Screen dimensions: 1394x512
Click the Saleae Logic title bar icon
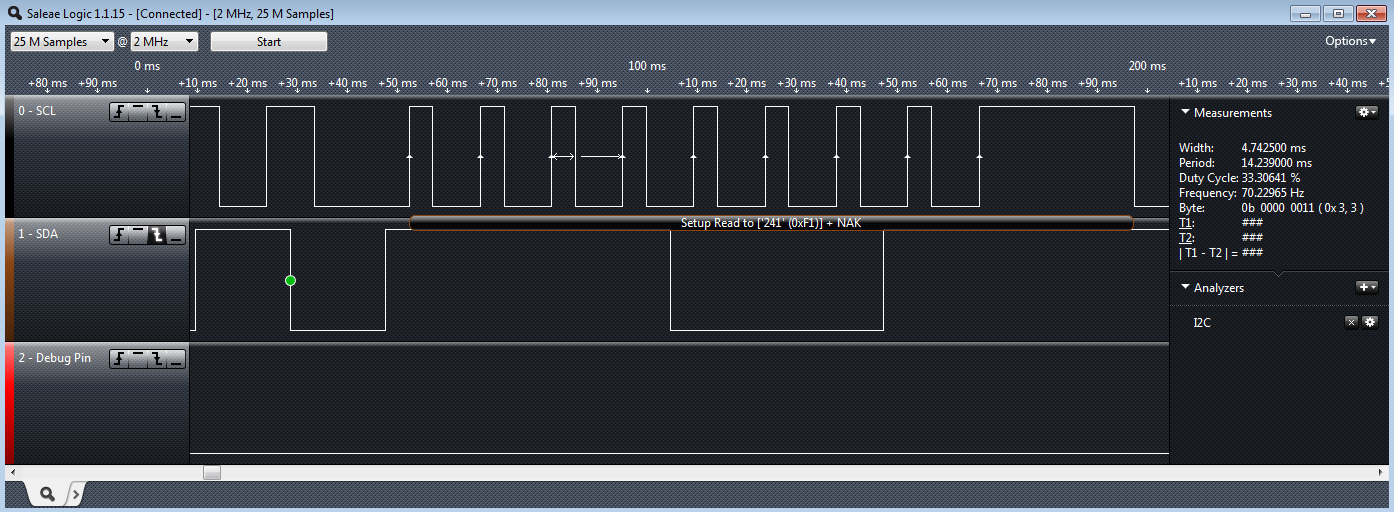tap(14, 13)
